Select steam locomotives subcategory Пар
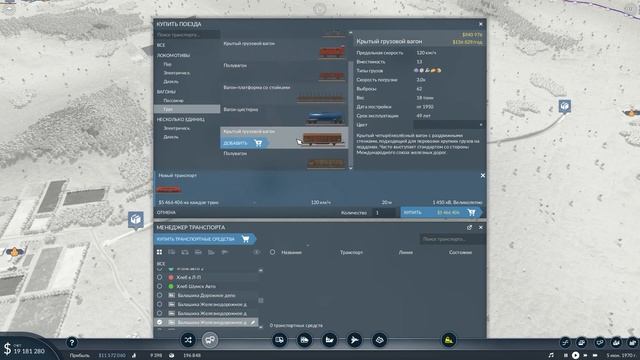This screenshot has height=360, width=640. pos(168,64)
